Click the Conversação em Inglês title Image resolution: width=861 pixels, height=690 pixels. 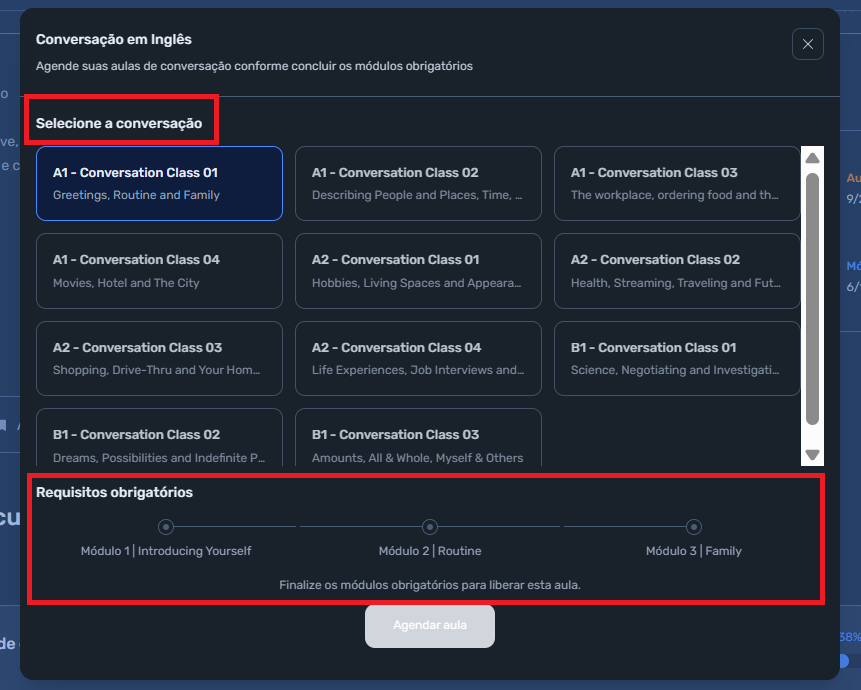114,40
